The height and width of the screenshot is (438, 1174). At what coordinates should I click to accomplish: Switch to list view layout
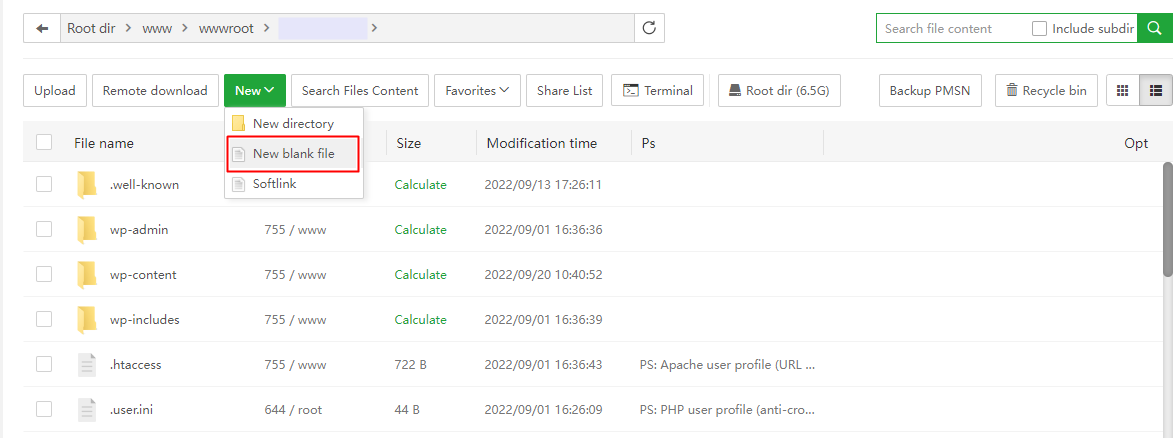click(x=1156, y=90)
